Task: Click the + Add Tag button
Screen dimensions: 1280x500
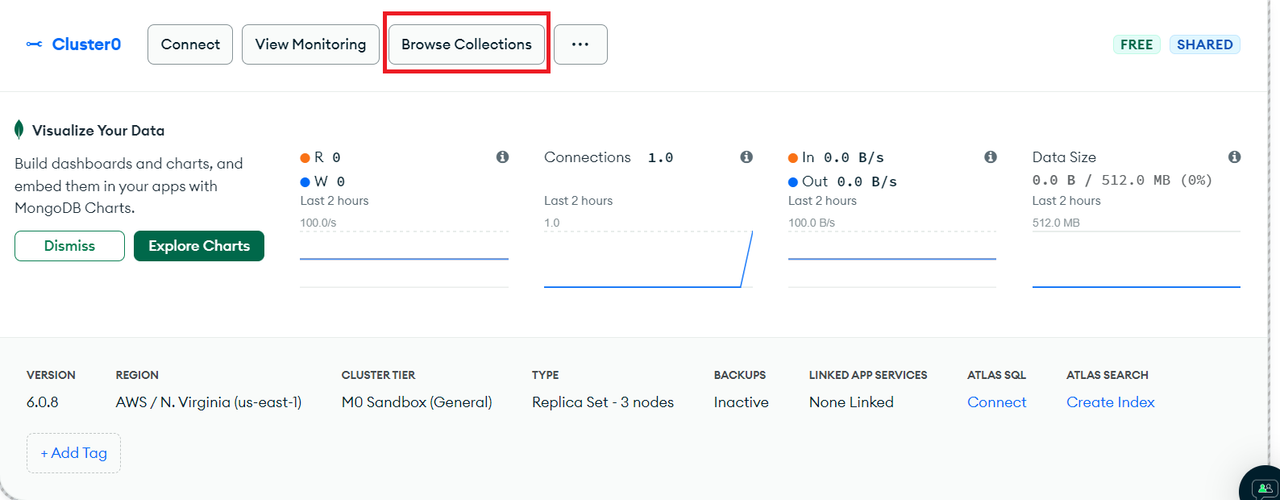Action: [x=73, y=453]
